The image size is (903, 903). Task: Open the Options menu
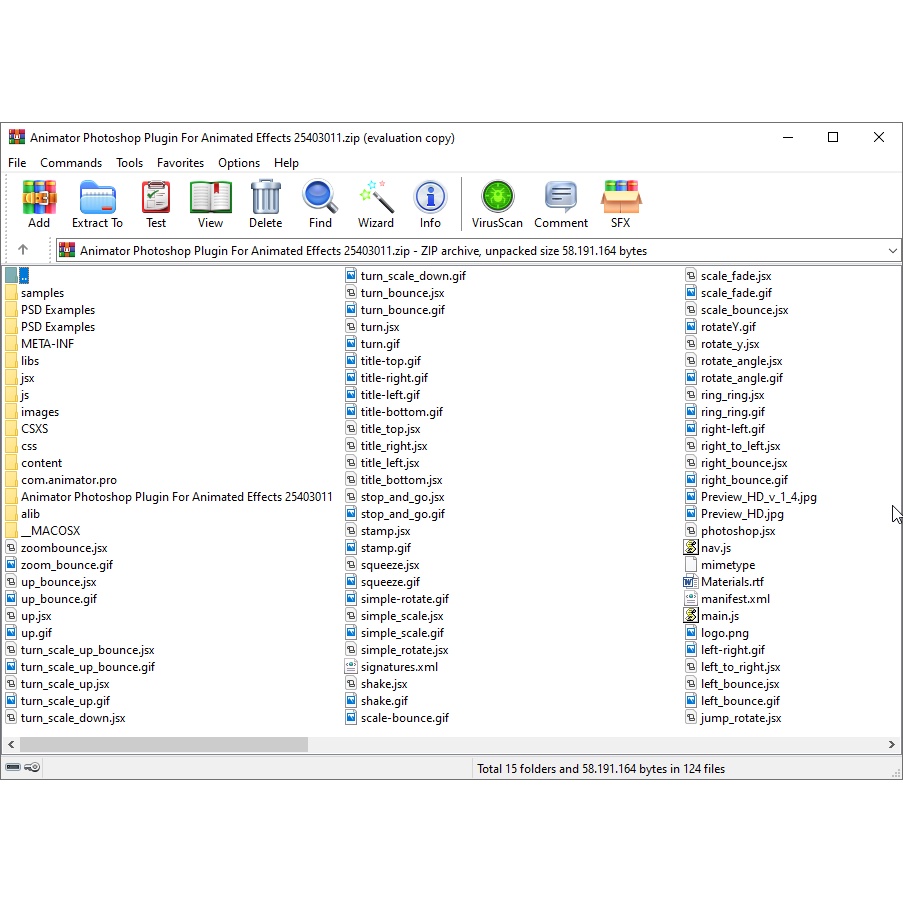point(239,163)
